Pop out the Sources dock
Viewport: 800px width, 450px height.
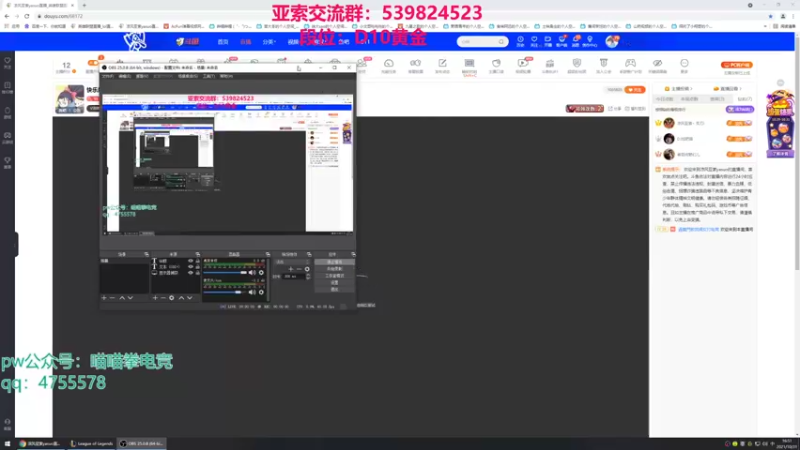[197, 254]
